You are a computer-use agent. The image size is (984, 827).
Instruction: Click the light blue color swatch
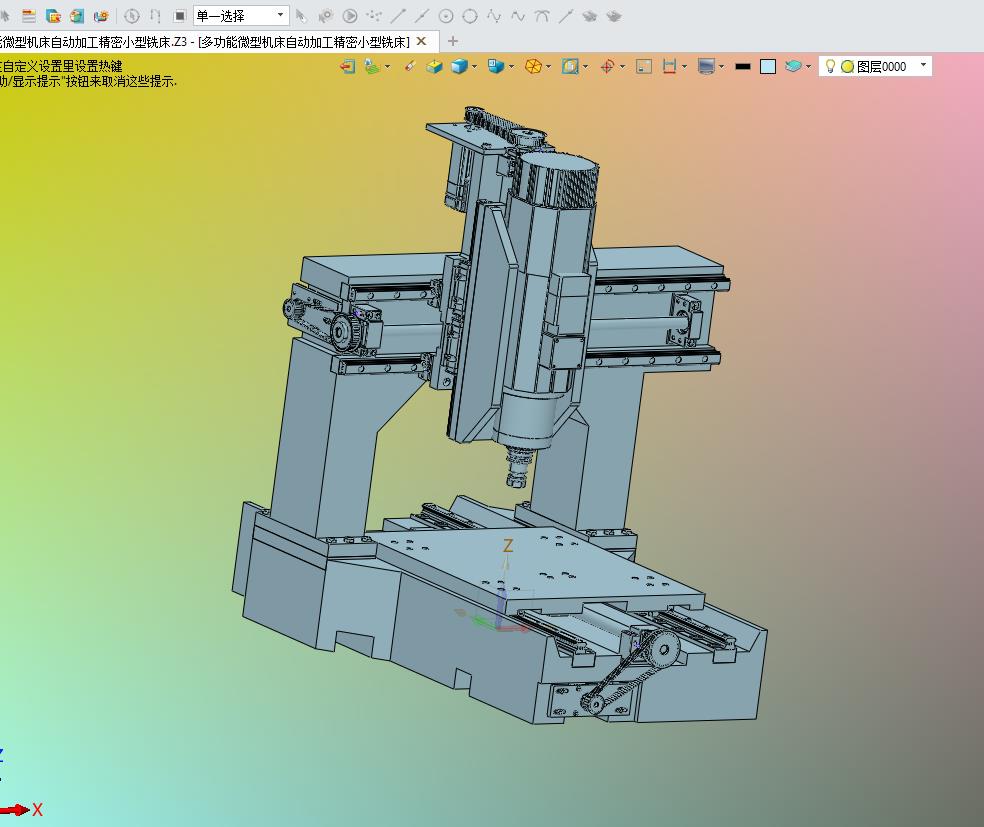[x=768, y=66]
